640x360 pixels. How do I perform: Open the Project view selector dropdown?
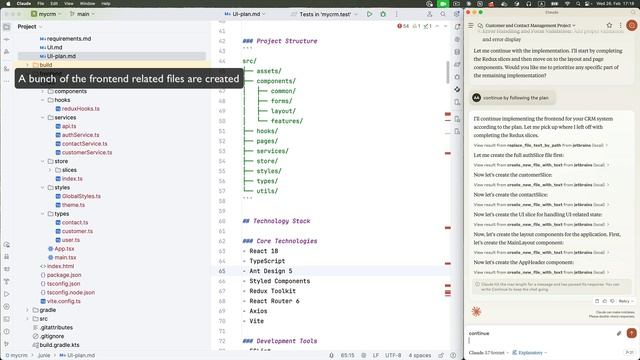tap(30, 27)
